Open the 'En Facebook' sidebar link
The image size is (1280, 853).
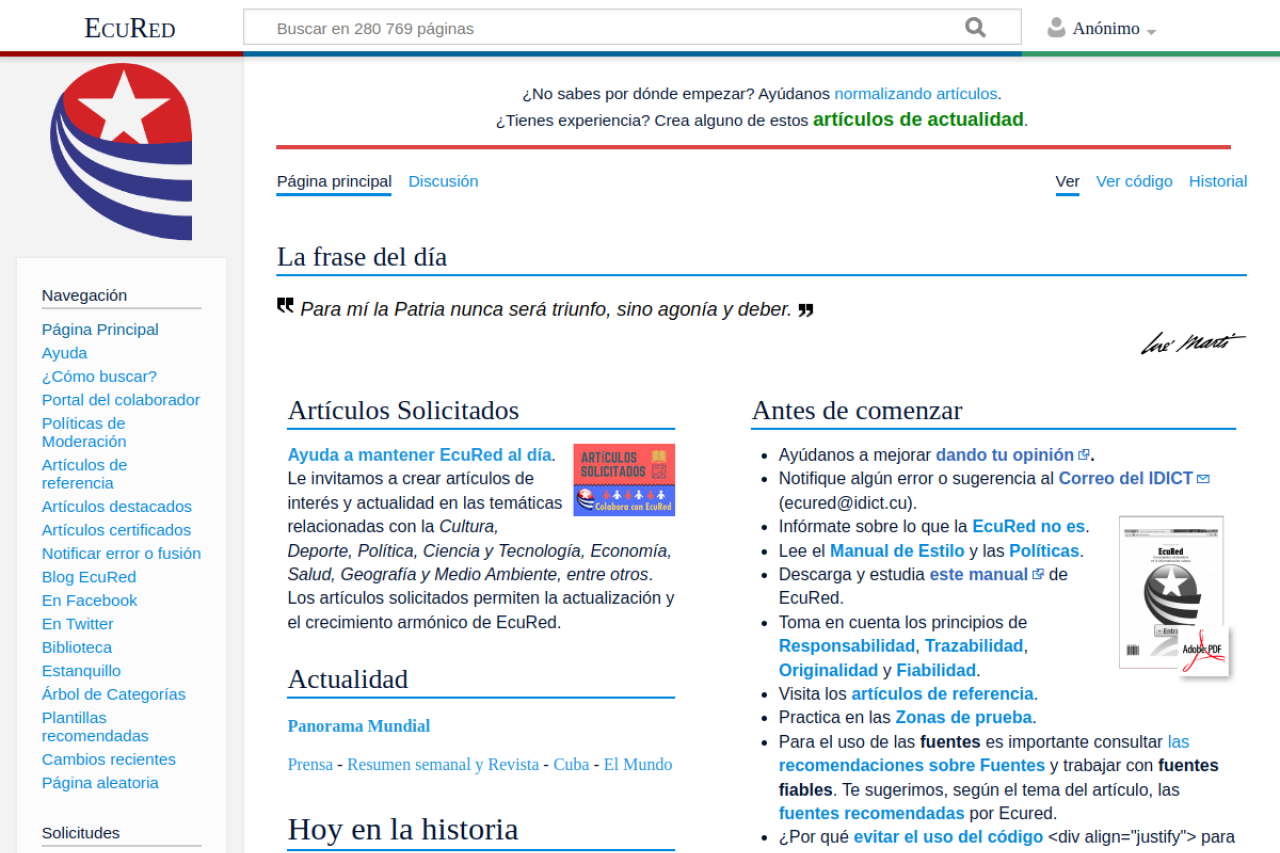tap(89, 601)
